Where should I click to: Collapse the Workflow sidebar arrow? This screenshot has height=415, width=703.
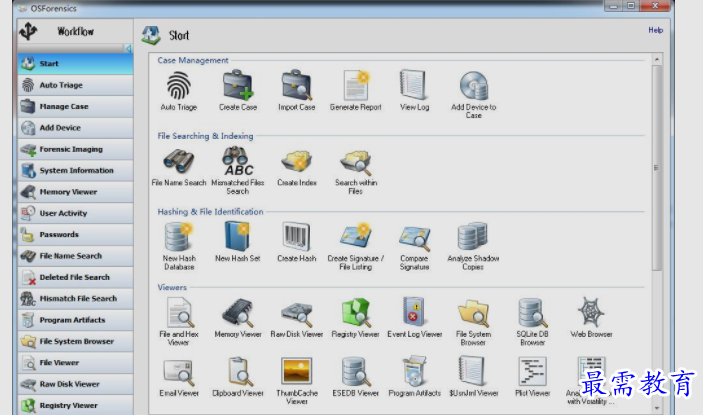coord(128,48)
